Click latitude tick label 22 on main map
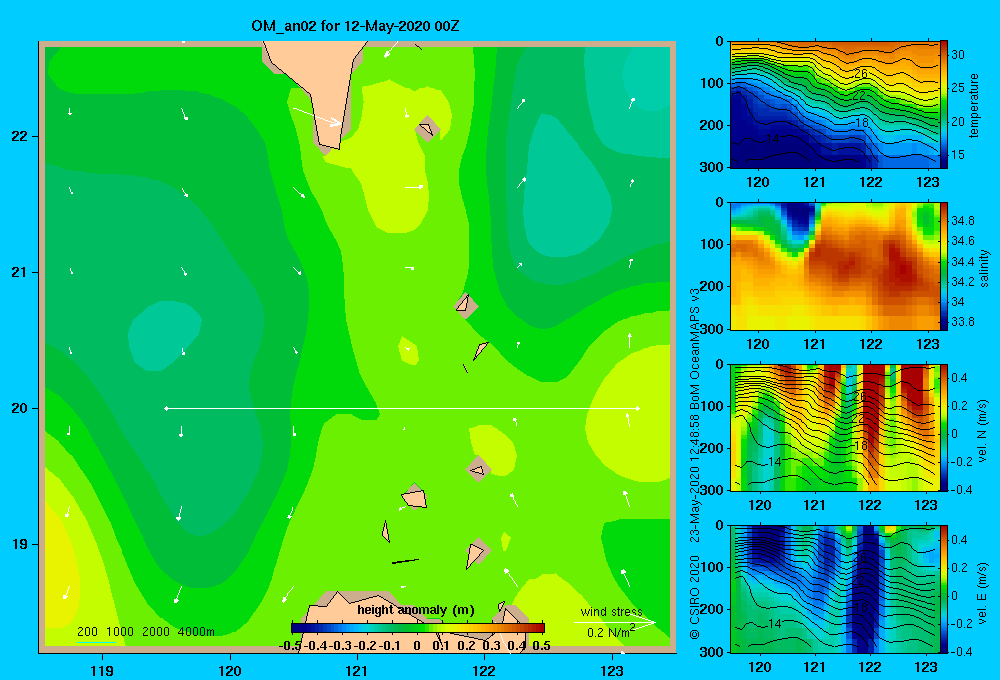 tap(19, 137)
